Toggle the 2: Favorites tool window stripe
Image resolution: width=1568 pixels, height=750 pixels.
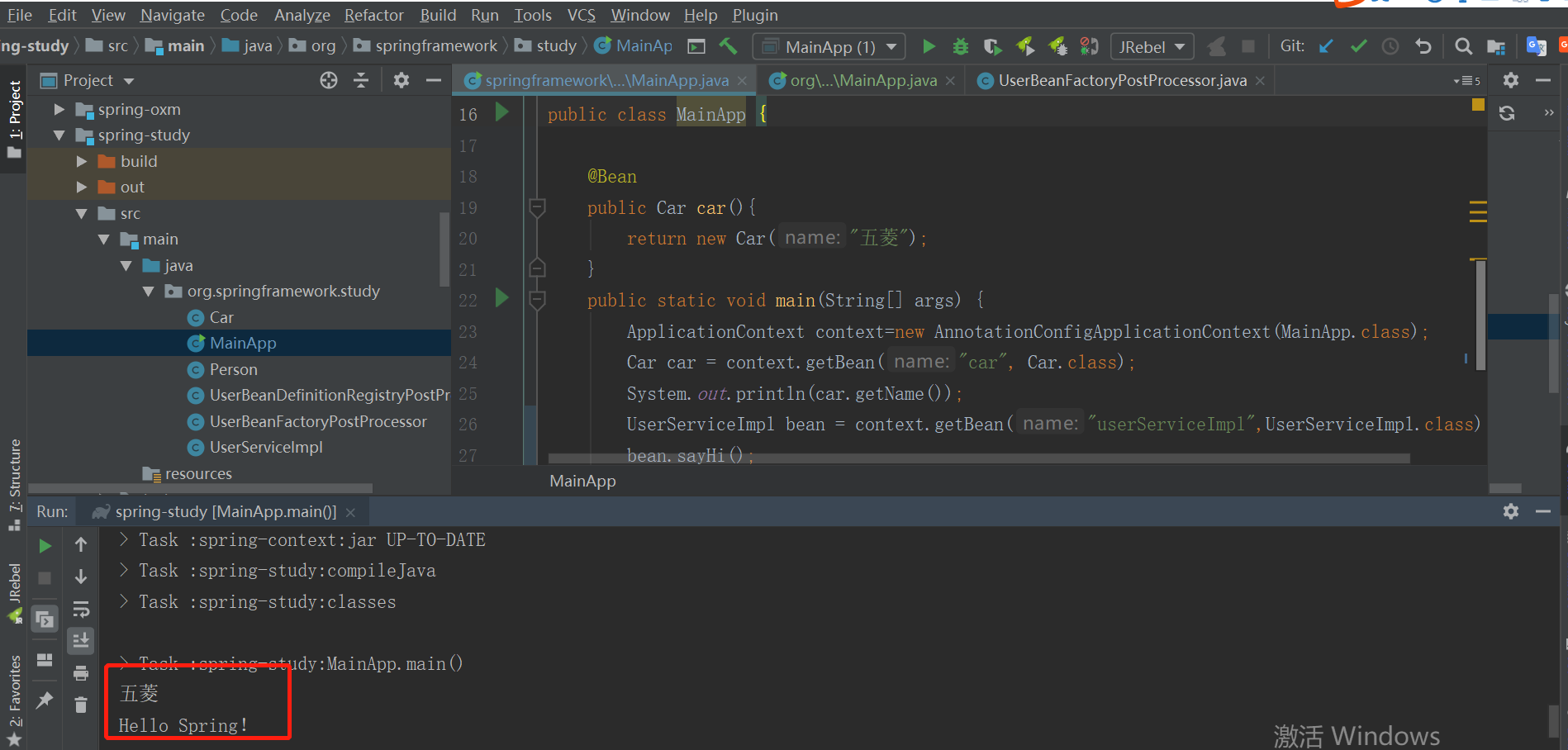tap(14, 700)
